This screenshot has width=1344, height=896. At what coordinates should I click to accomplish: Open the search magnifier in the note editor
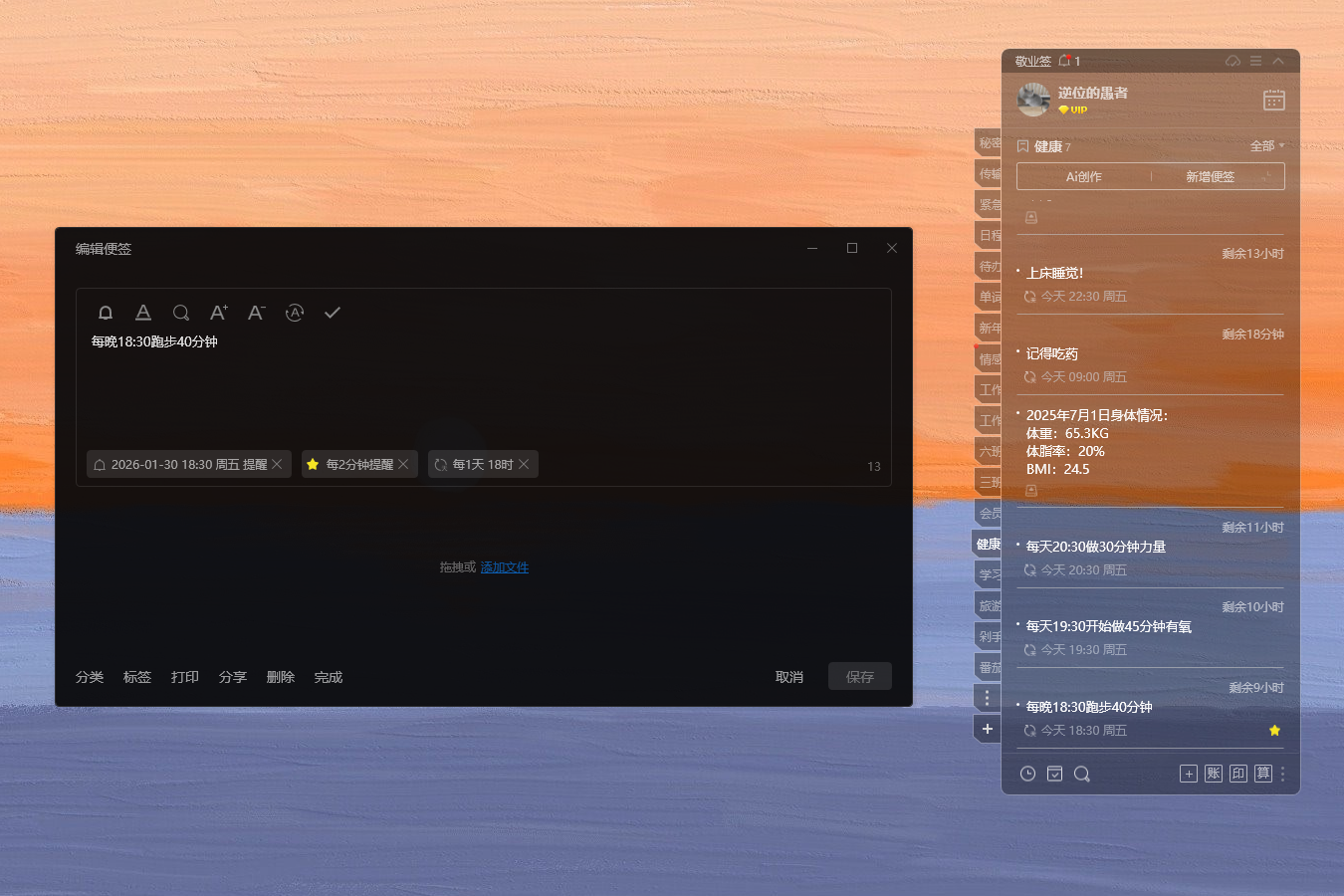point(181,312)
